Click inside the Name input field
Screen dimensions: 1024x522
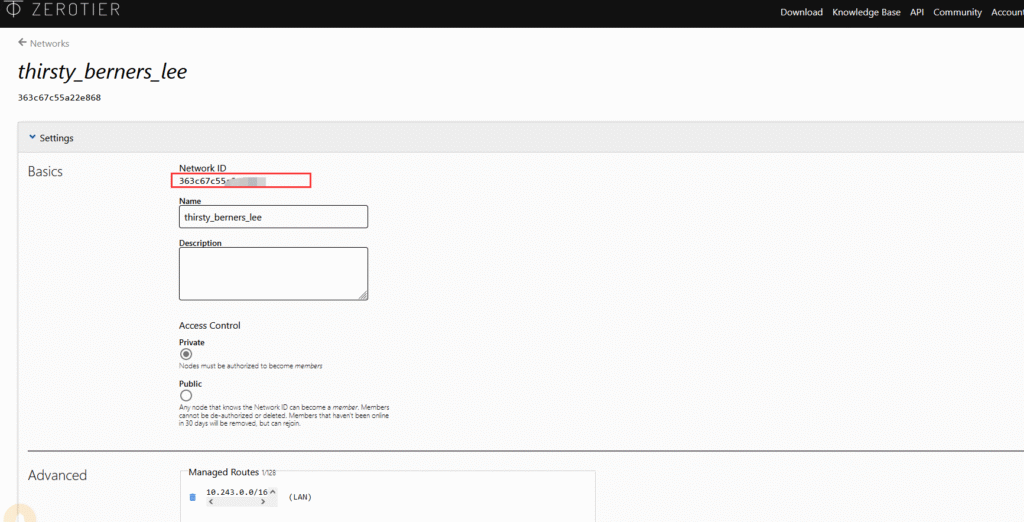coord(273,217)
